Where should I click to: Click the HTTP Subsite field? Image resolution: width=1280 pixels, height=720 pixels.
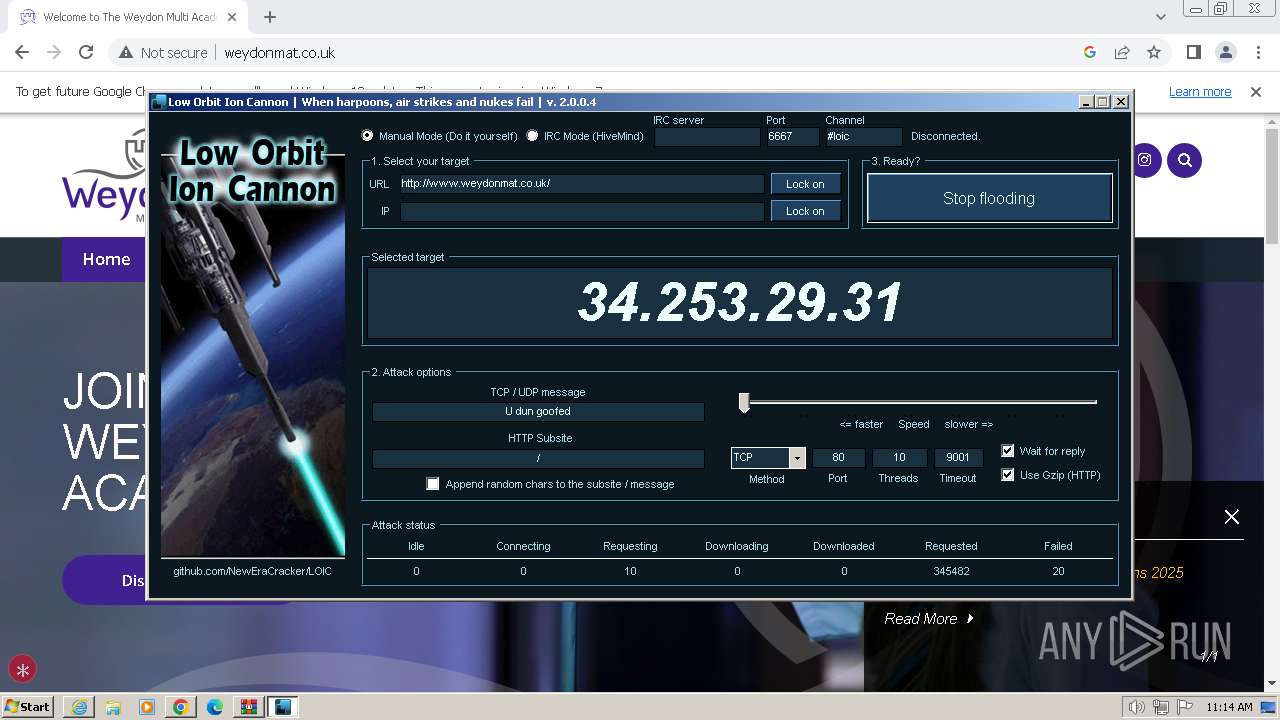[x=538, y=458]
